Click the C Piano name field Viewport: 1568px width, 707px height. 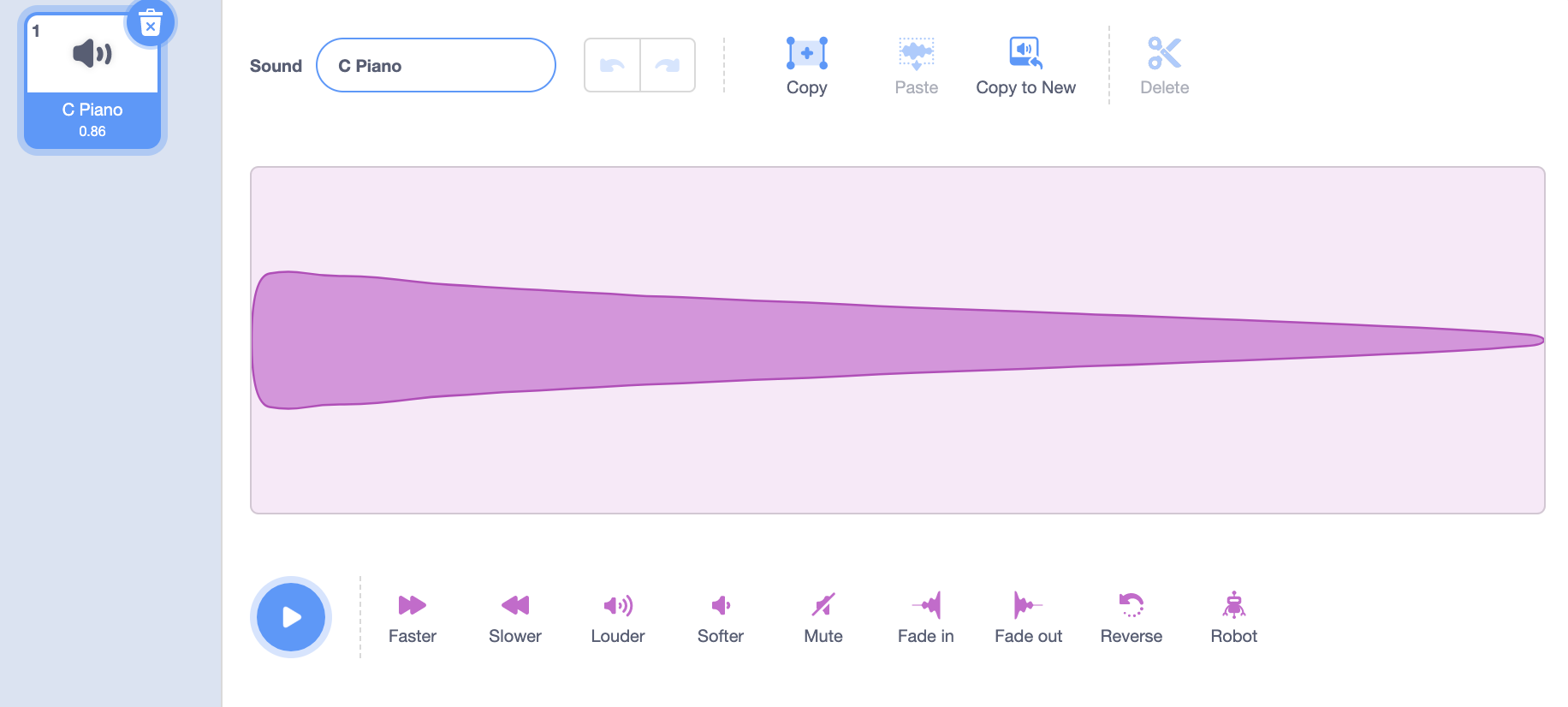(x=436, y=66)
